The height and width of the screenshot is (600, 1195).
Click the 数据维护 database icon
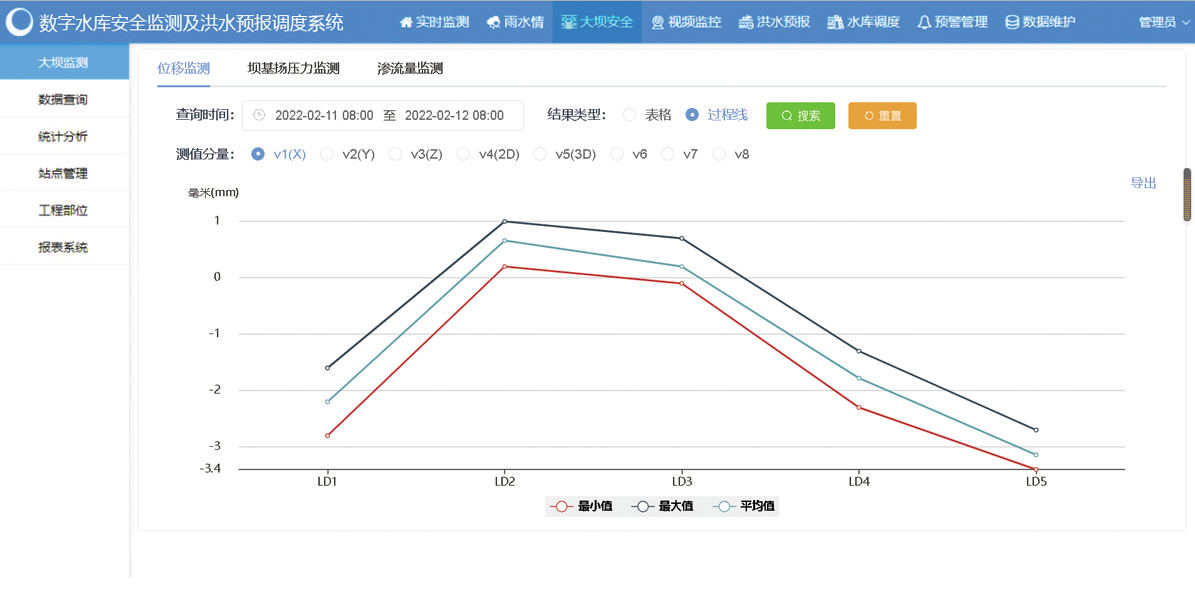(1012, 22)
